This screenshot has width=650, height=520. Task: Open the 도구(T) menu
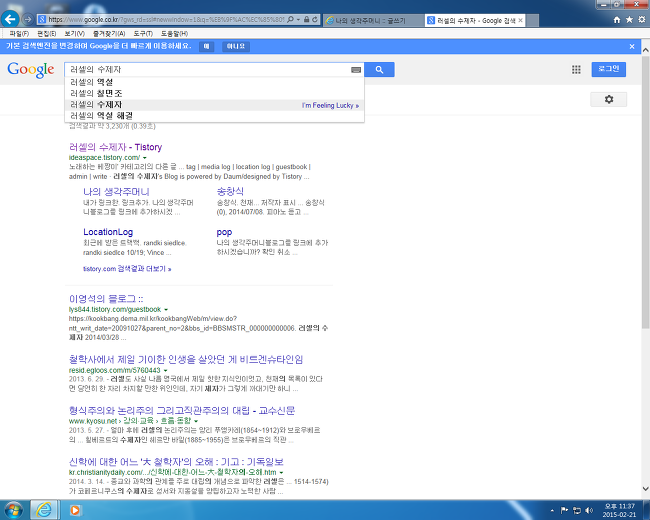[143, 34]
